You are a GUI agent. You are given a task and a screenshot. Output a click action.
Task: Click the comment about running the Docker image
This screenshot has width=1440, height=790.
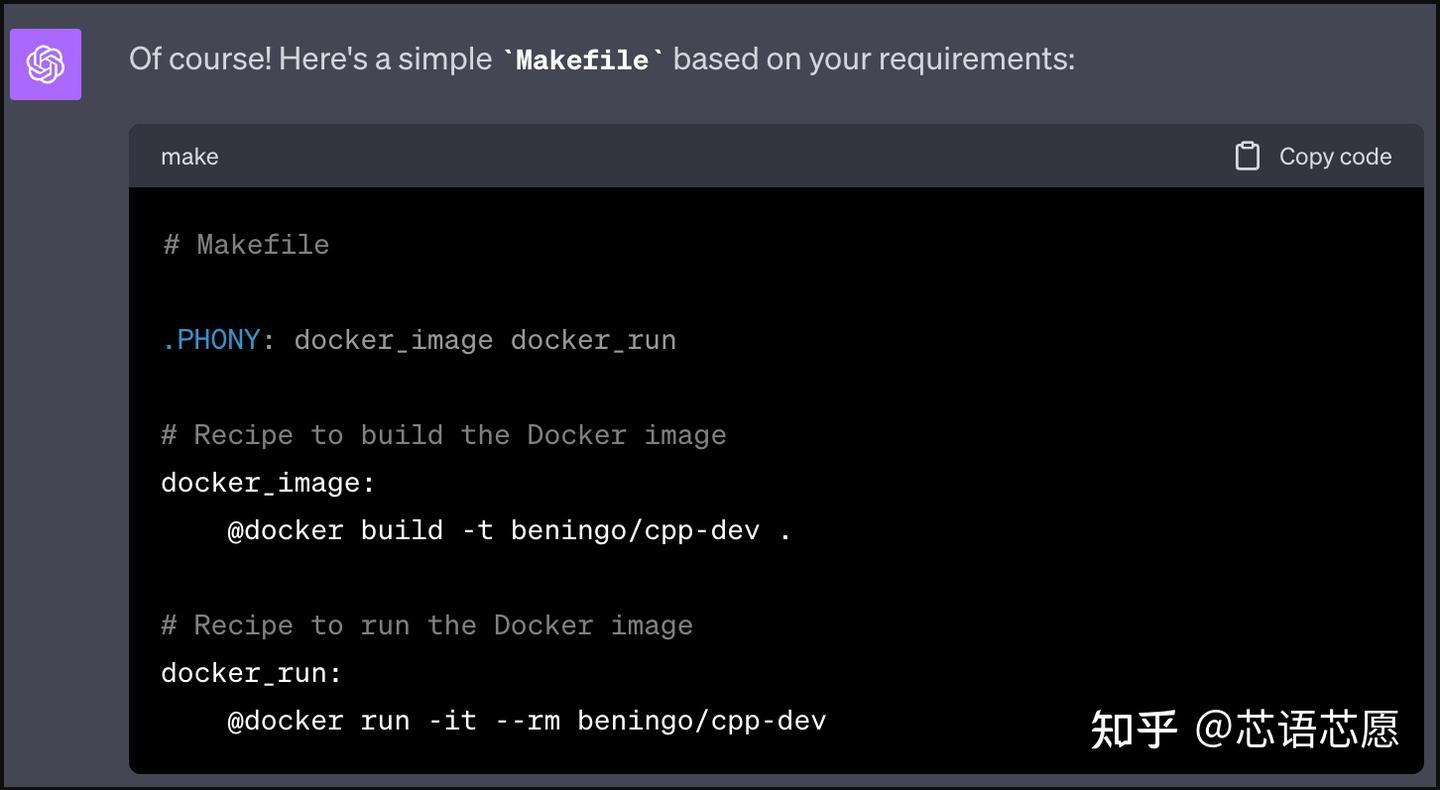click(x=426, y=625)
